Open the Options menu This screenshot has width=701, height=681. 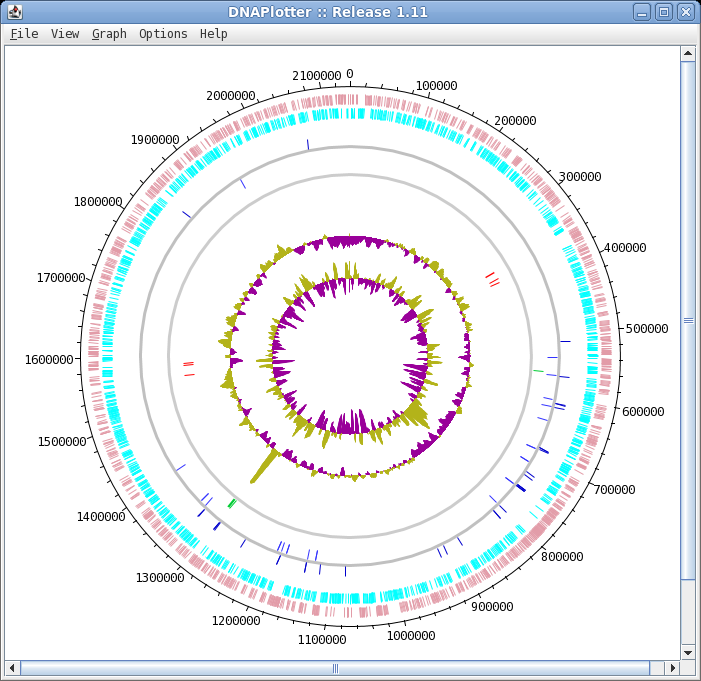tap(163, 33)
